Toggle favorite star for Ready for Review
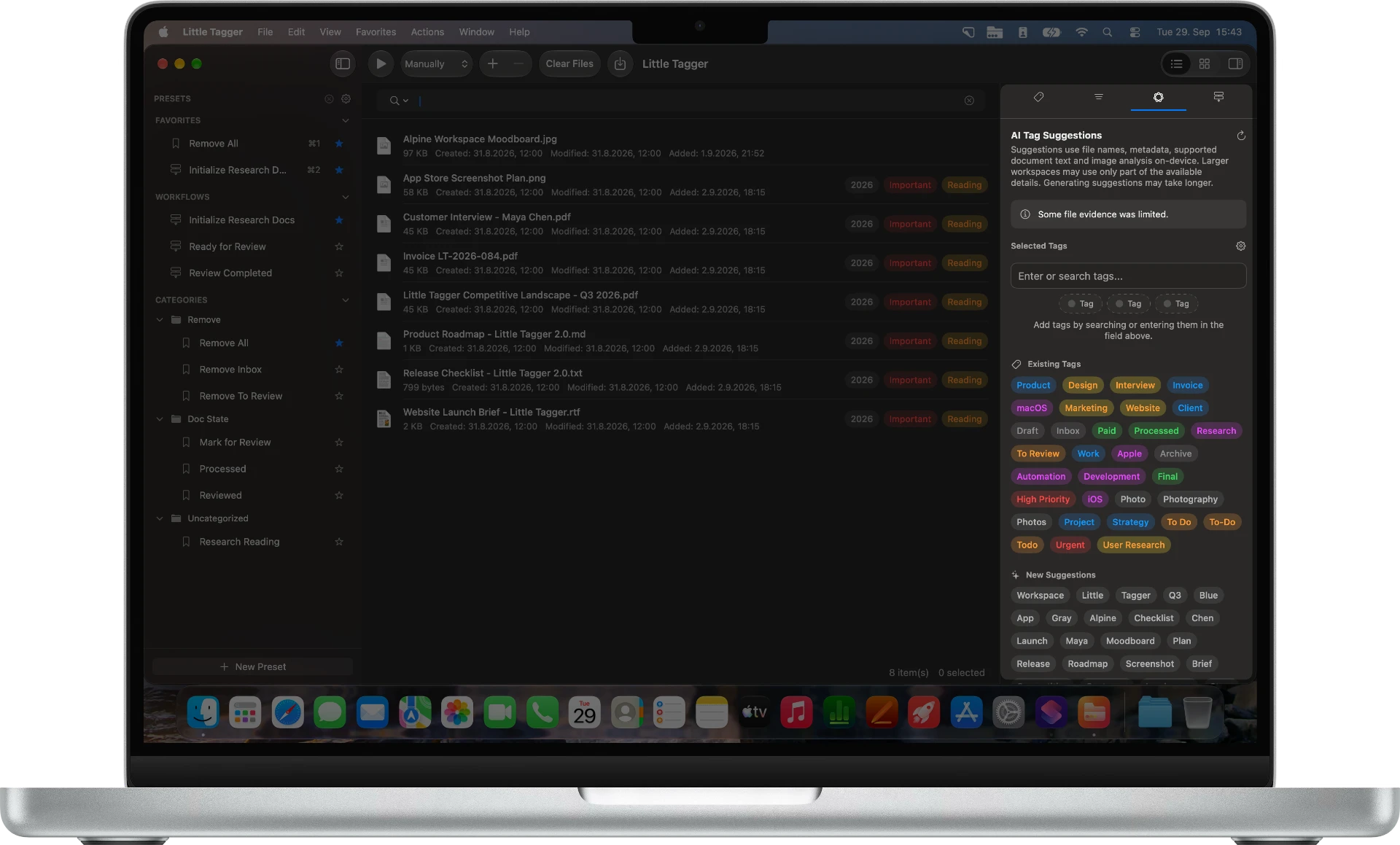Screen dimensions: 1400x845 pos(339,247)
